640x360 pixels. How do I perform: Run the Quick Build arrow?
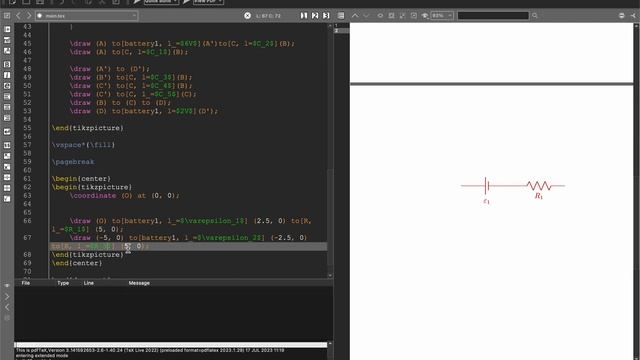(x=137, y=2)
